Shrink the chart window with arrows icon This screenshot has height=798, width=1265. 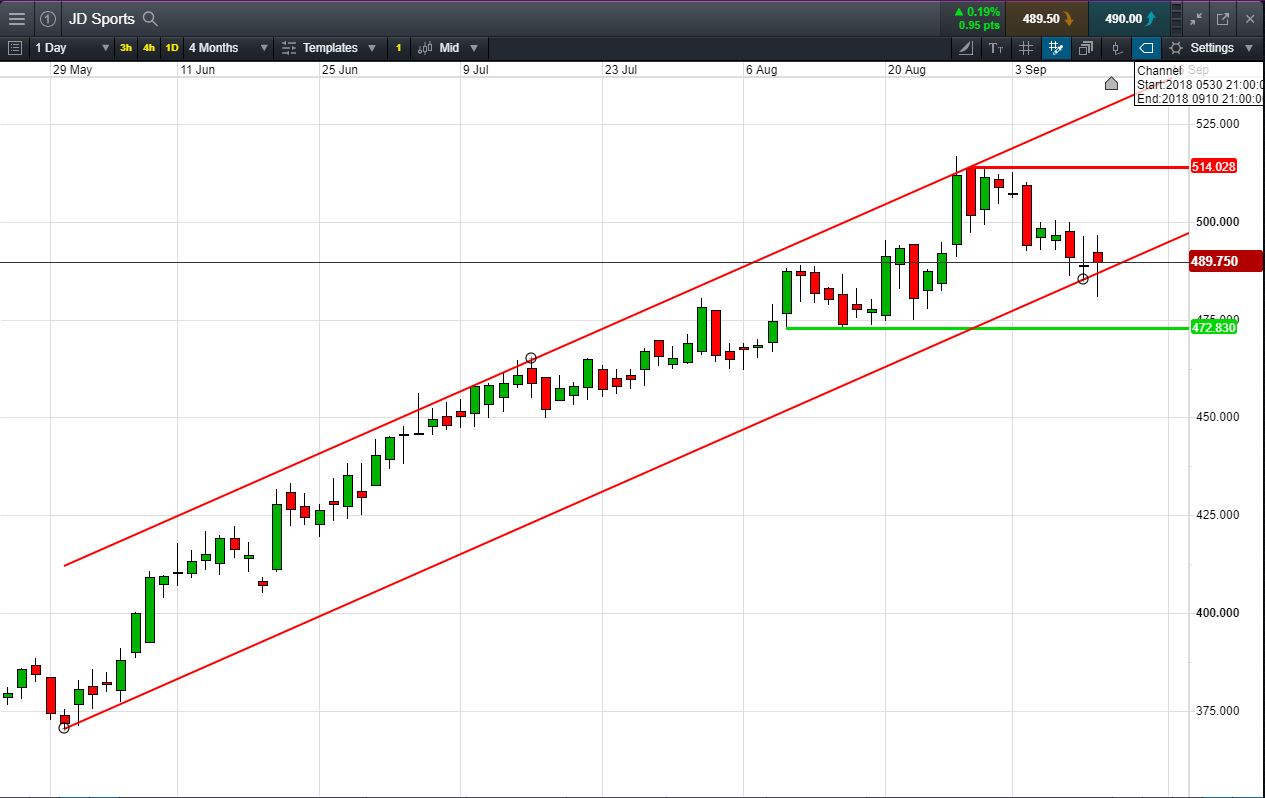(x=1195, y=18)
